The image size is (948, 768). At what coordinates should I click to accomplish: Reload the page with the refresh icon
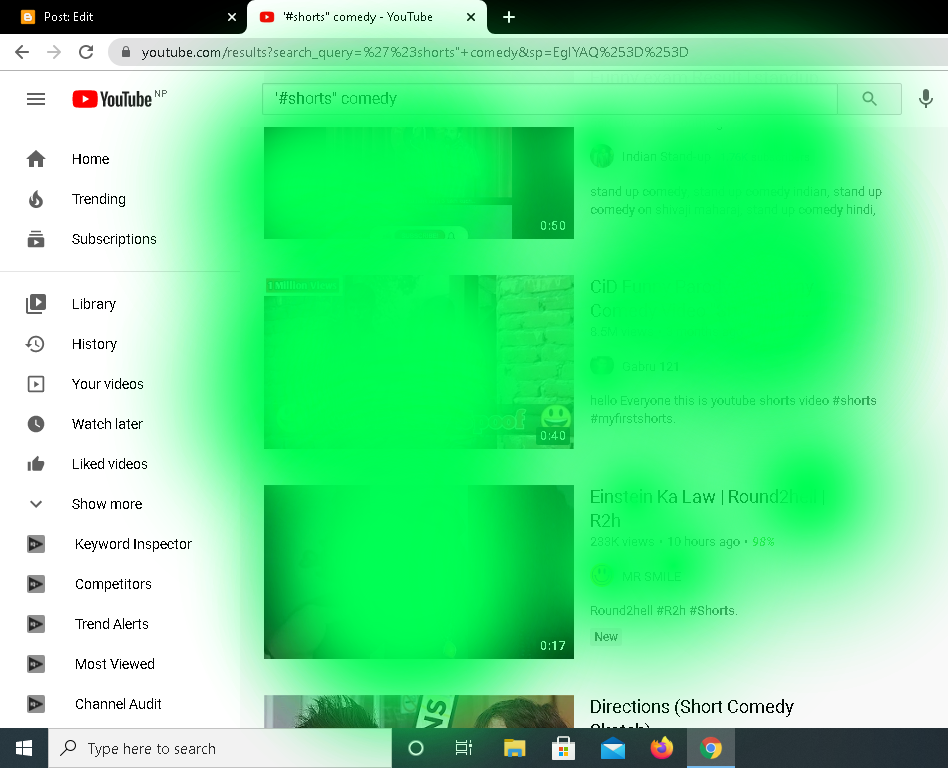tap(86, 52)
